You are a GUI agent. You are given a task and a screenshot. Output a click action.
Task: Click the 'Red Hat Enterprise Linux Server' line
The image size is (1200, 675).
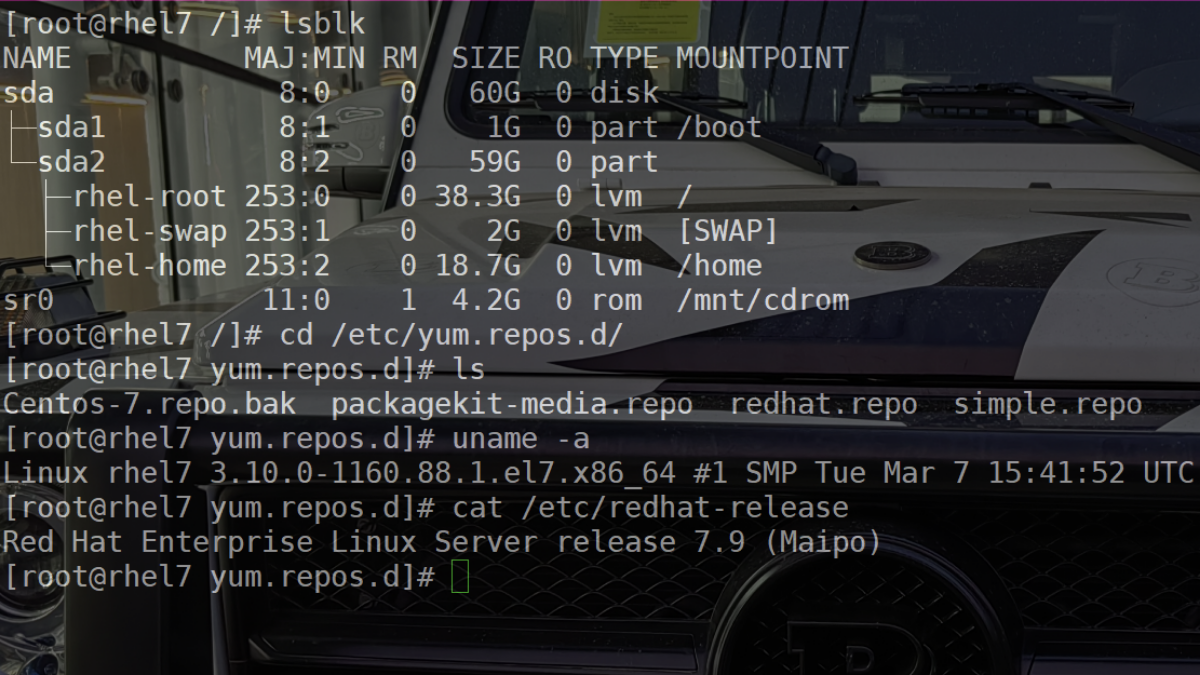(271, 542)
